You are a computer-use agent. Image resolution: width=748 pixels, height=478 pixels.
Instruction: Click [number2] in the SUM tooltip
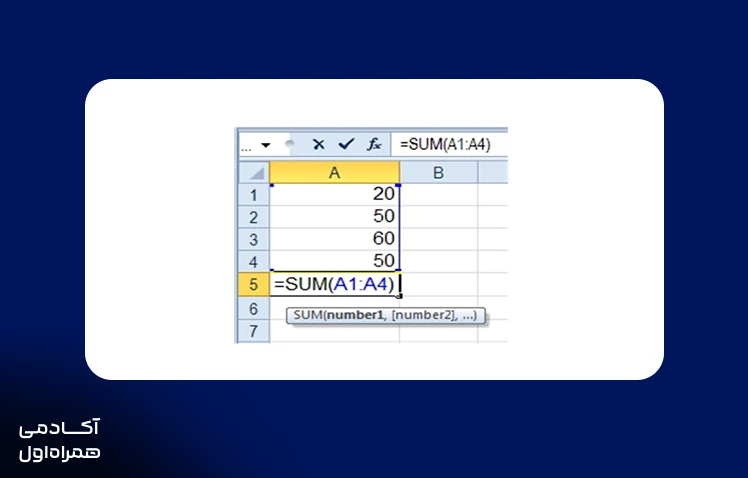(x=424, y=315)
